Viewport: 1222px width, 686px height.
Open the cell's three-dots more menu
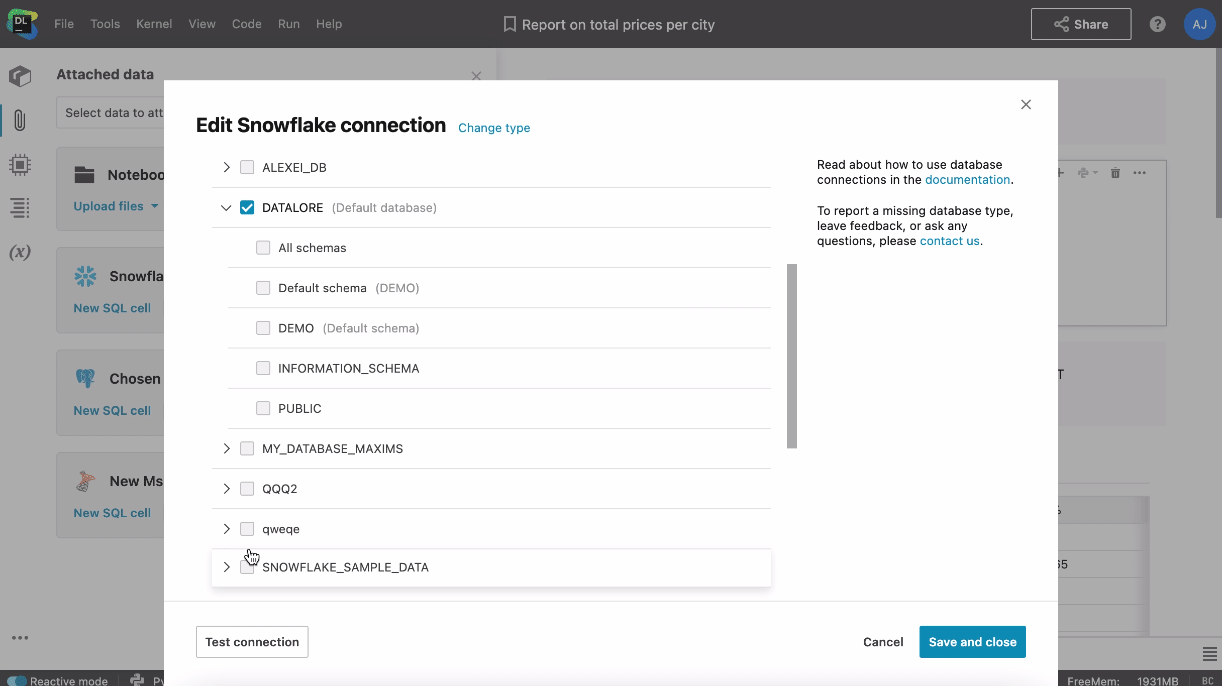[1139, 173]
